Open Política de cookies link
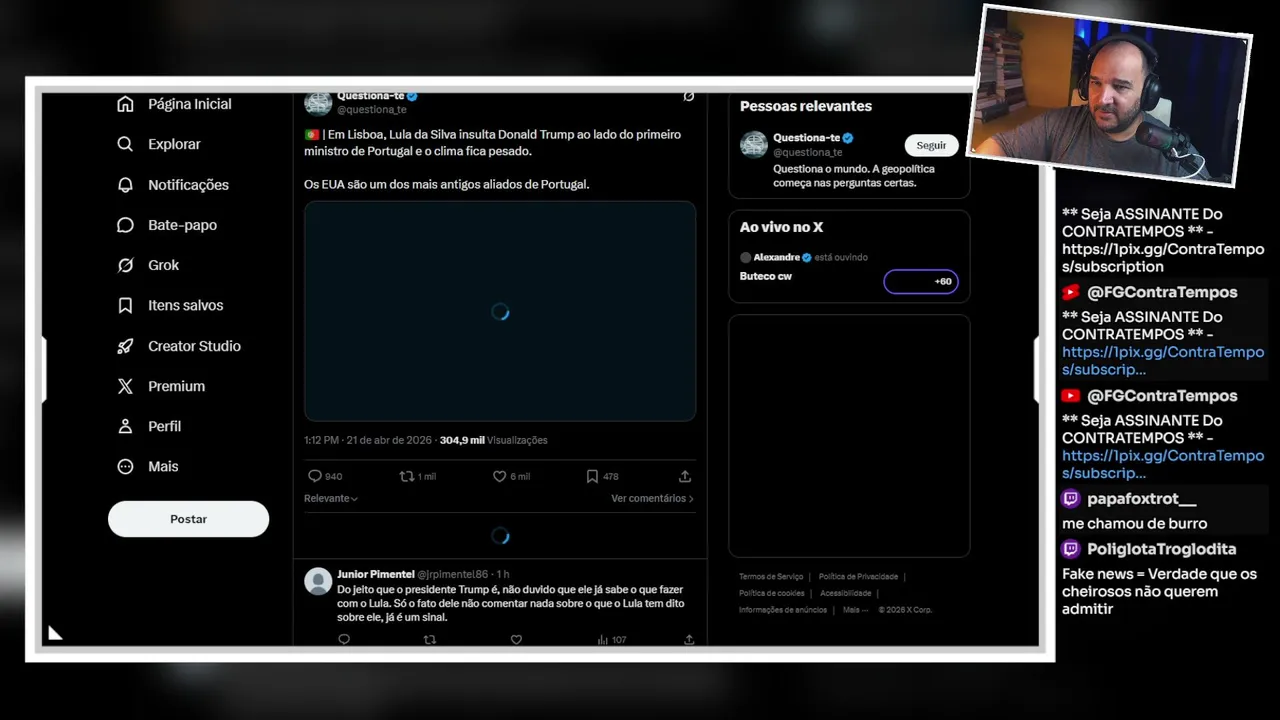Image resolution: width=1280 pixels, height=720 pixels. pos(772,593)
